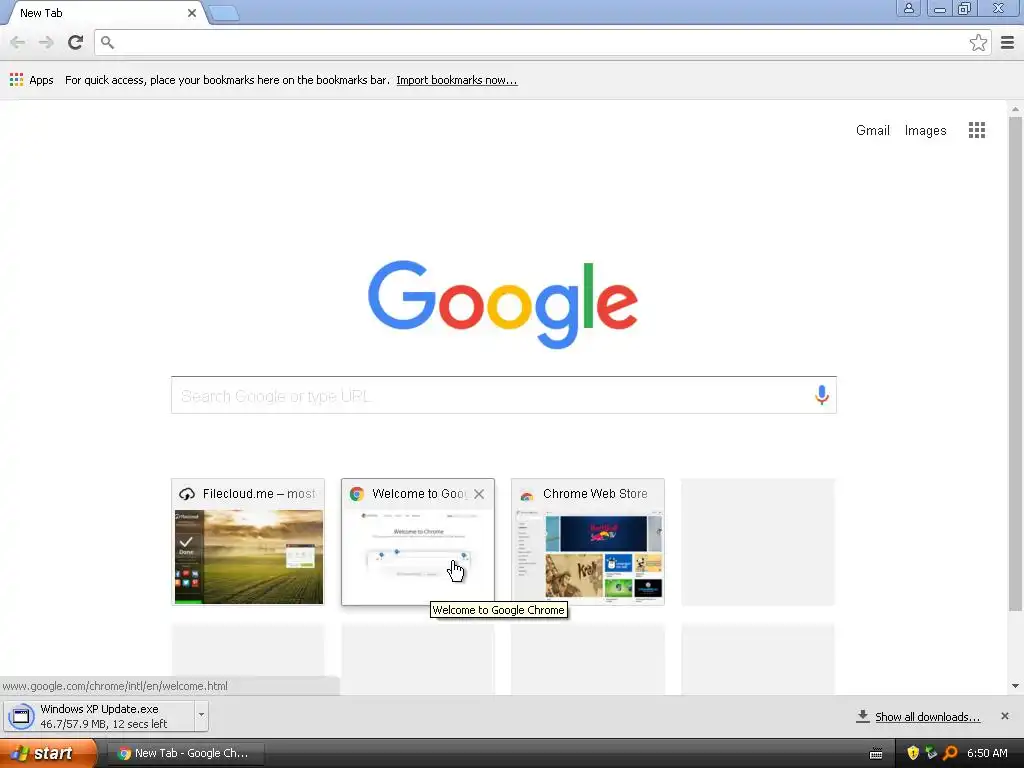This screenshot has width=1024, height=768.
Task: Click the magnifier tray icon
Action: point(950,753)
